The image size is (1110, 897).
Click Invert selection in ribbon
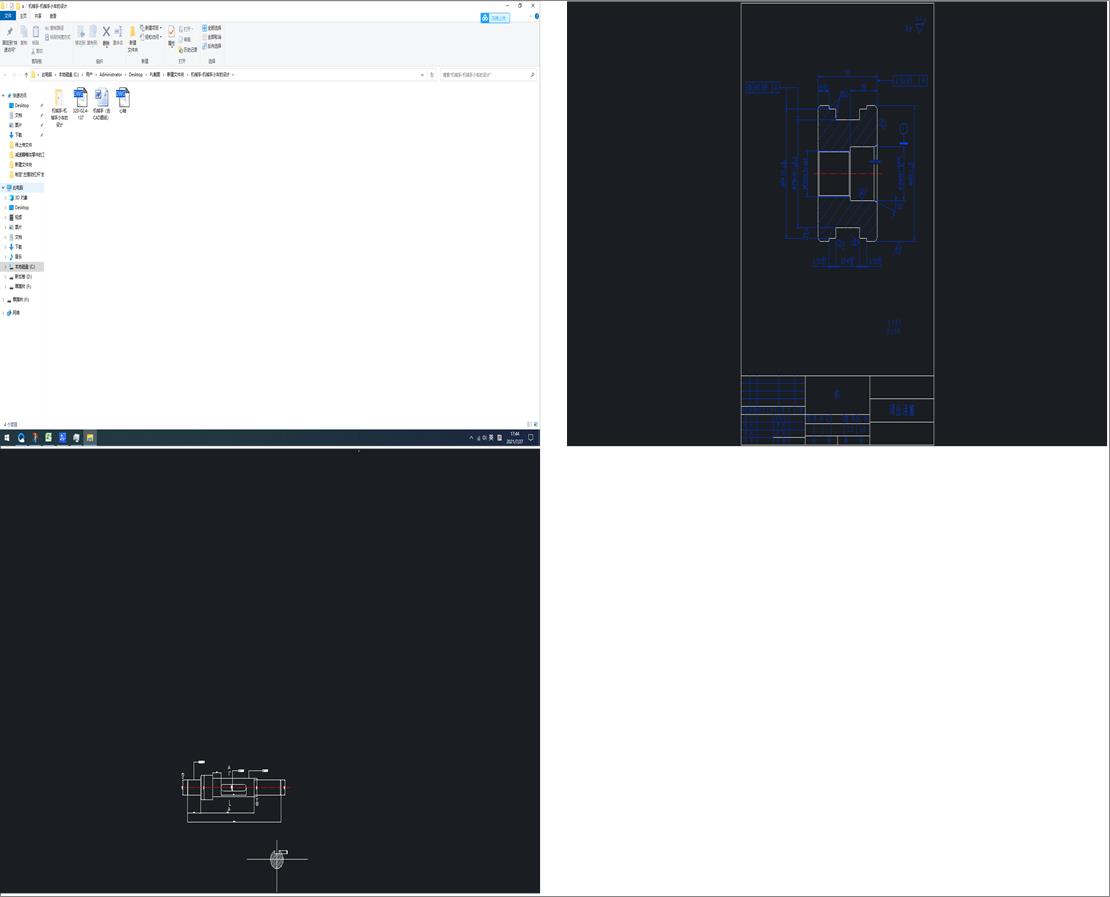[x=212, y=46]
